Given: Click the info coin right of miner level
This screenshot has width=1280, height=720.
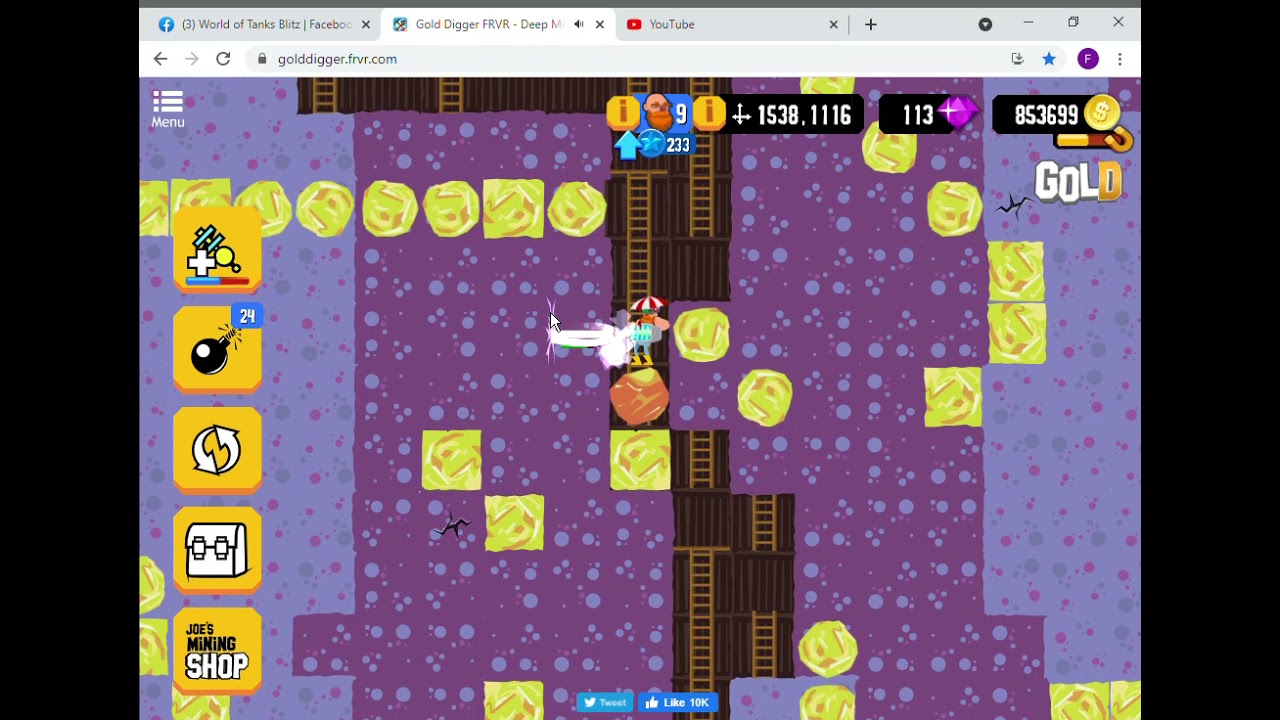Looking at the screenshot, I should 708,113.
